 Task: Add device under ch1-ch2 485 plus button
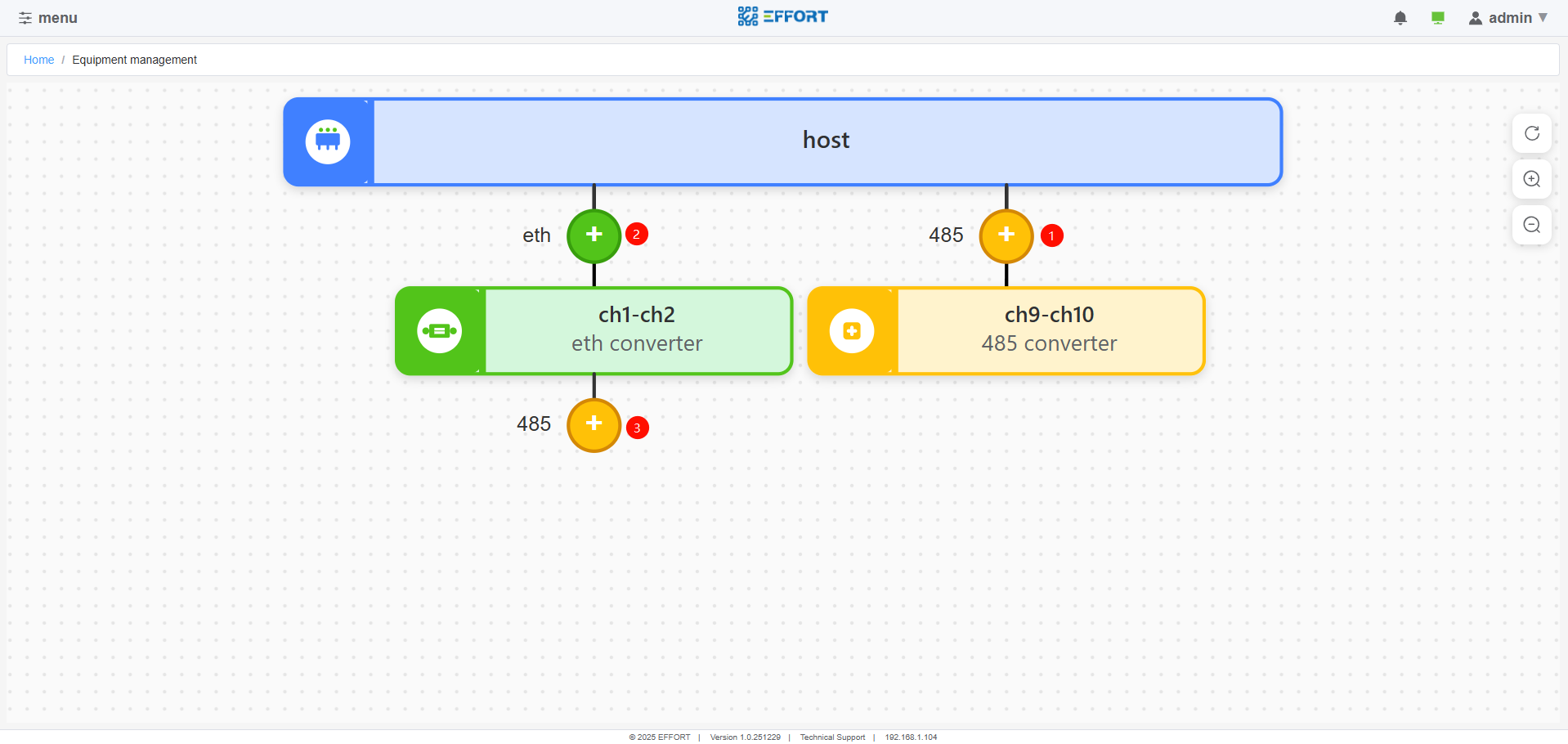click(x=594, y=424)
